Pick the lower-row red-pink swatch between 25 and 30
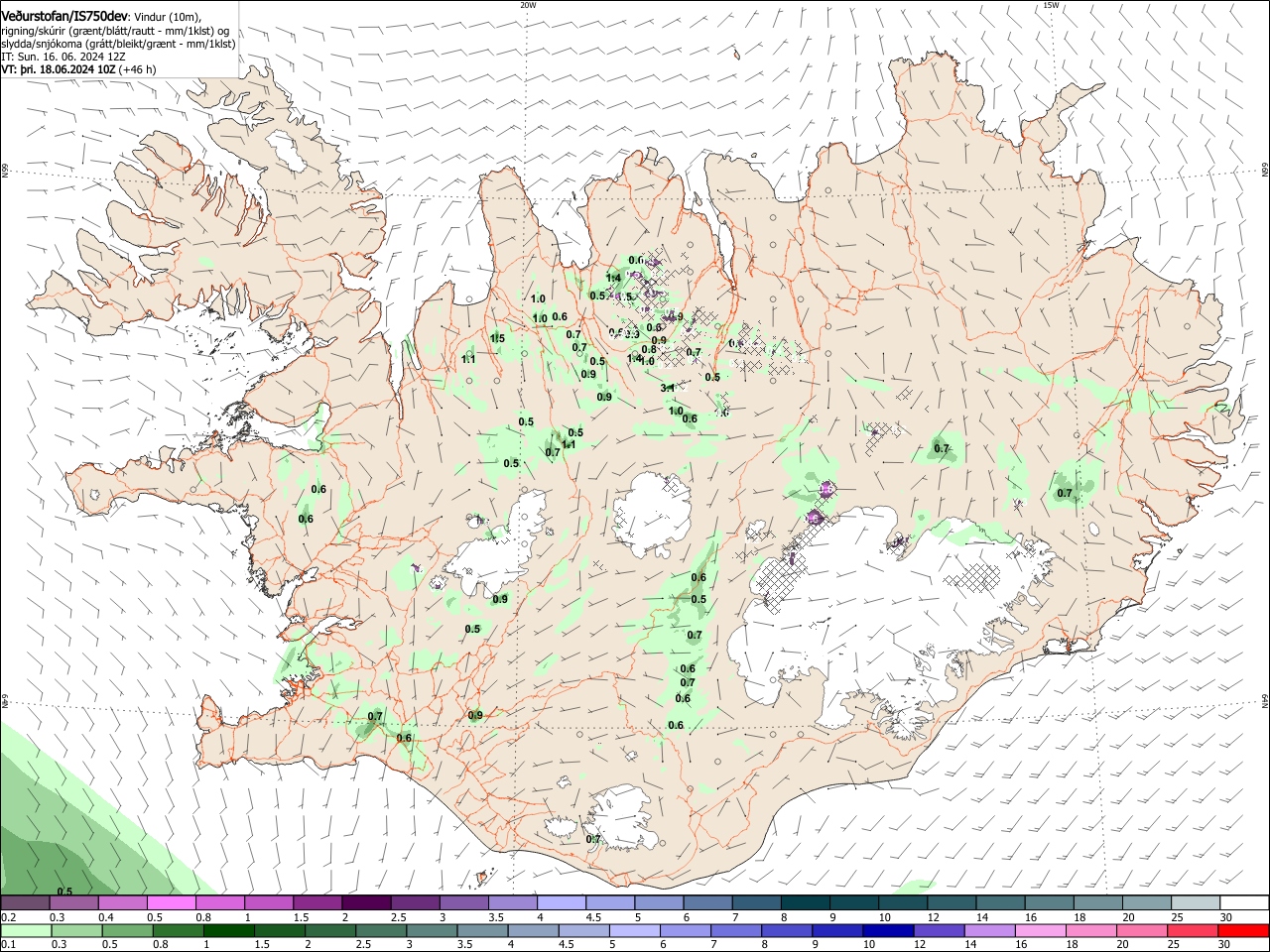This screenshot has height=952, width=1270. click(1194, 931)
